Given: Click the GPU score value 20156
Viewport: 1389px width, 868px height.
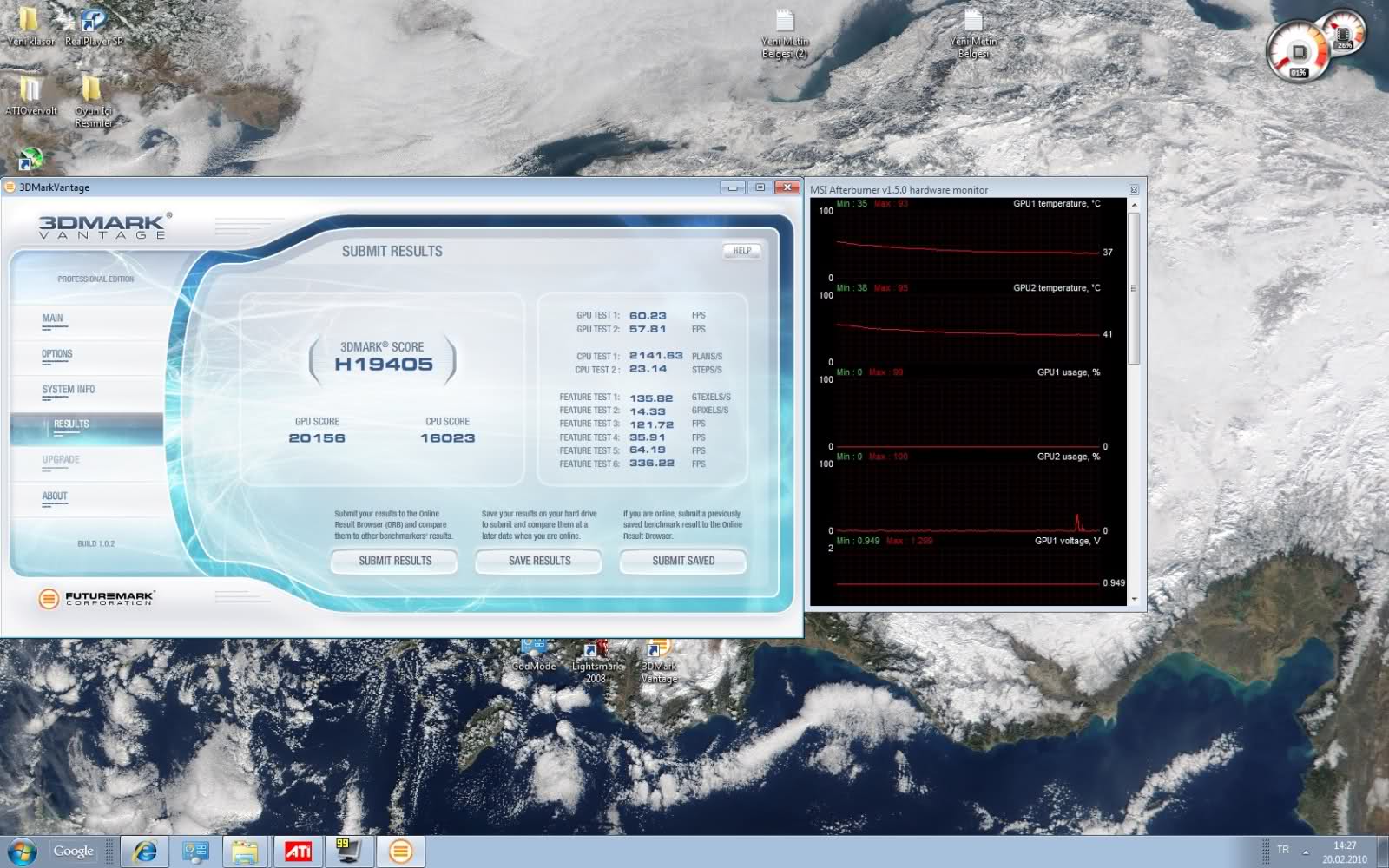Looking at the screenshot, I should [x=317, y=438].
